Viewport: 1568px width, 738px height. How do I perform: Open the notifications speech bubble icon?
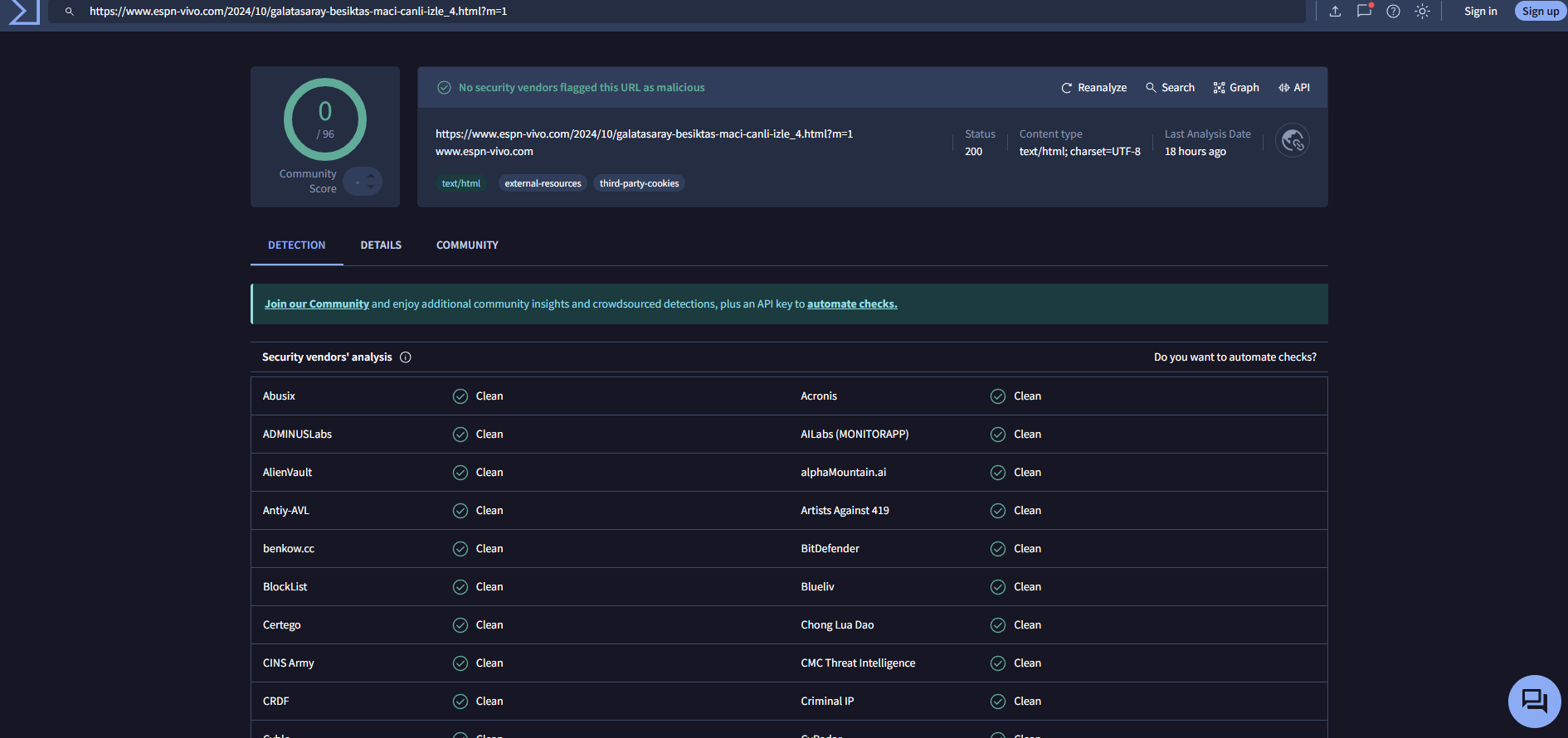click(x=1364, y=12)
